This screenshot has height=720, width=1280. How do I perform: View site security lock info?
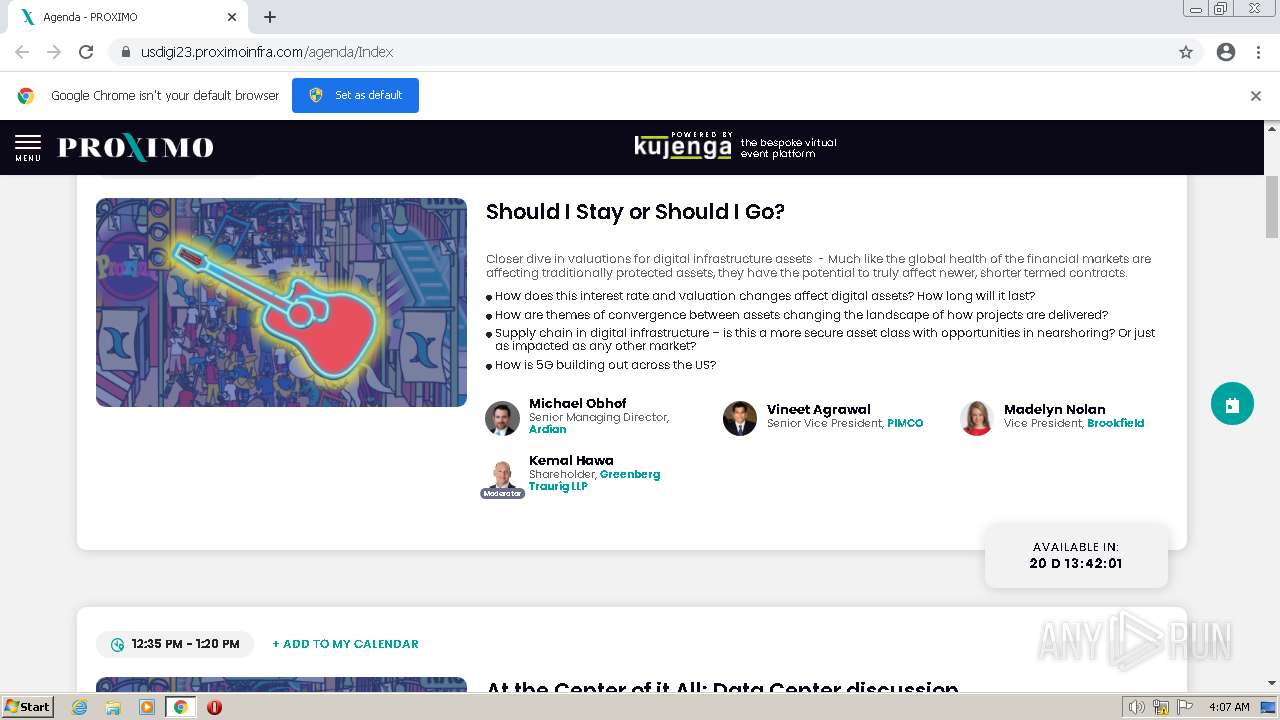pos(126,52)
